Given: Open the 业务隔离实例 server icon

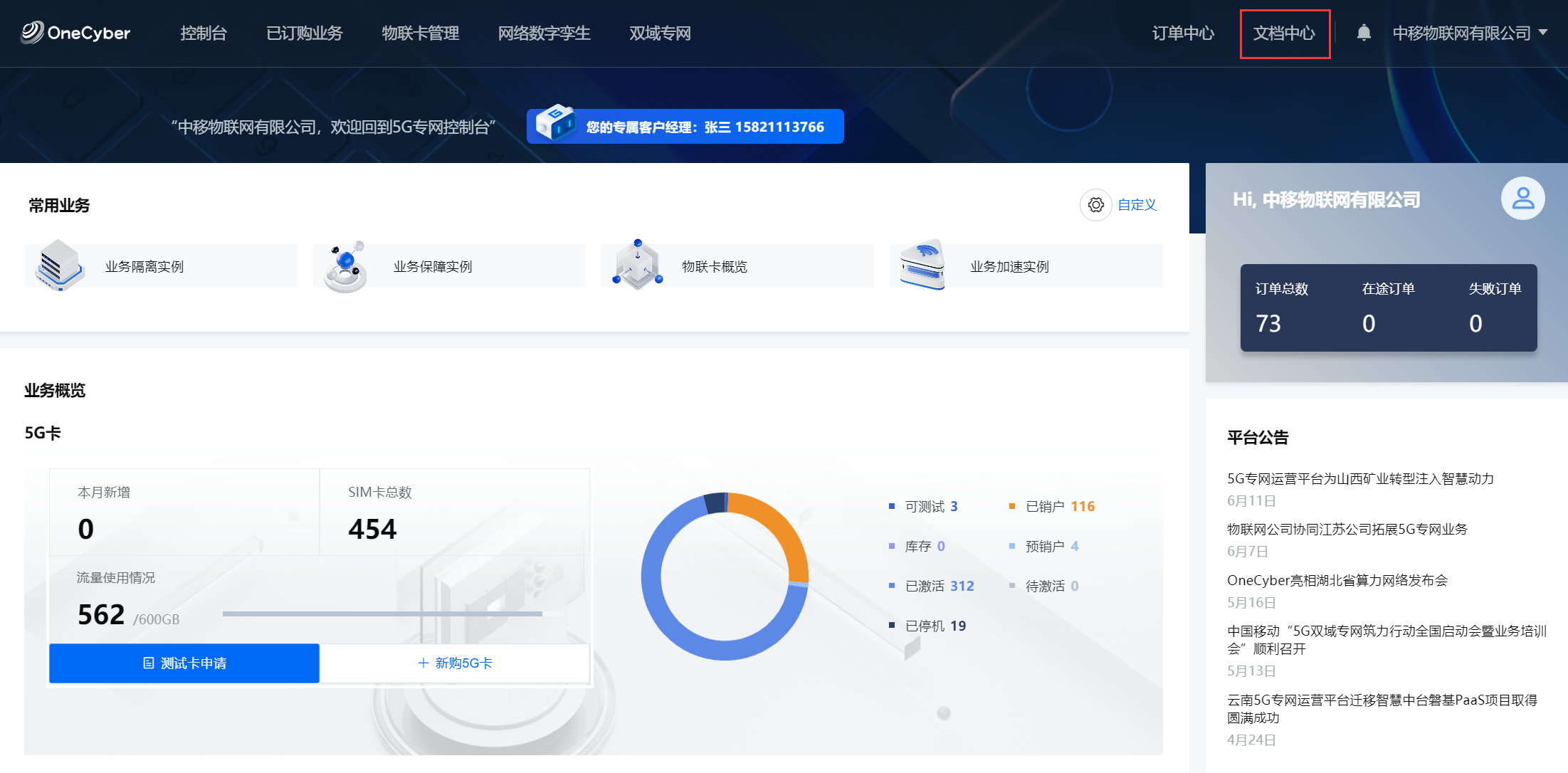Looking at the screenshot, I should [59, 265].
